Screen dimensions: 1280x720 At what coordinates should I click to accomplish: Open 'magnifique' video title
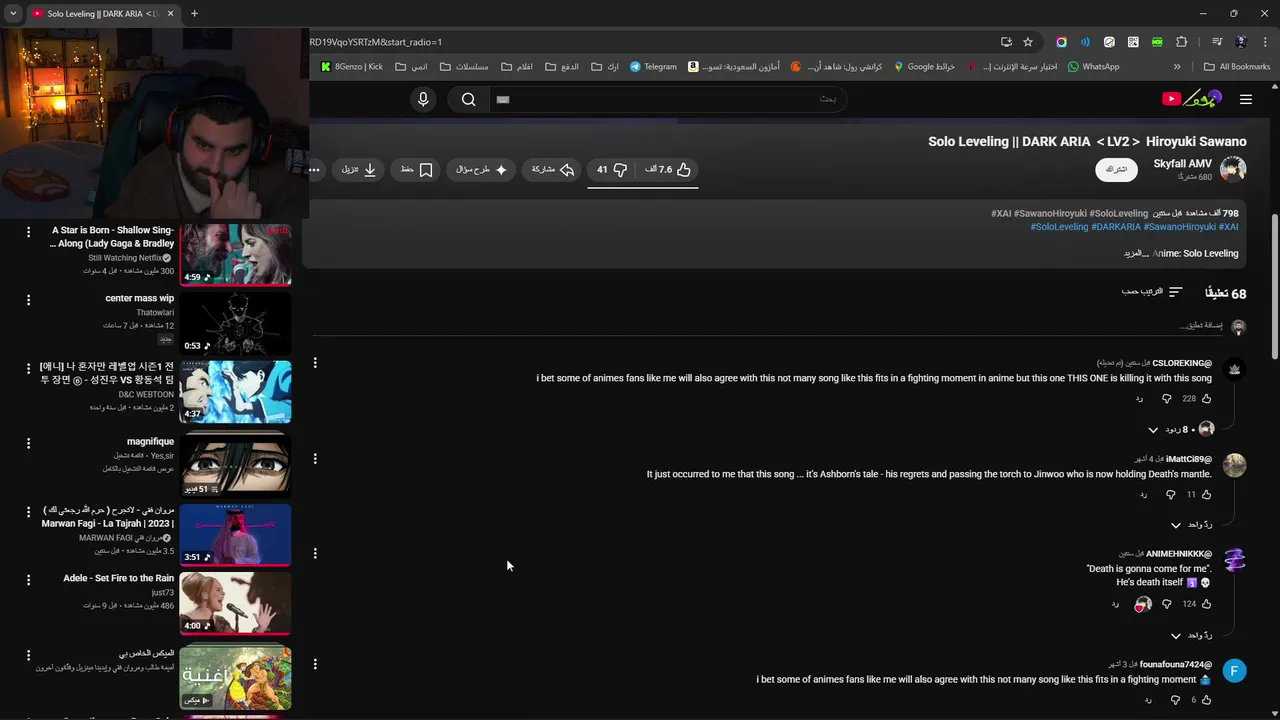(150, 441)
